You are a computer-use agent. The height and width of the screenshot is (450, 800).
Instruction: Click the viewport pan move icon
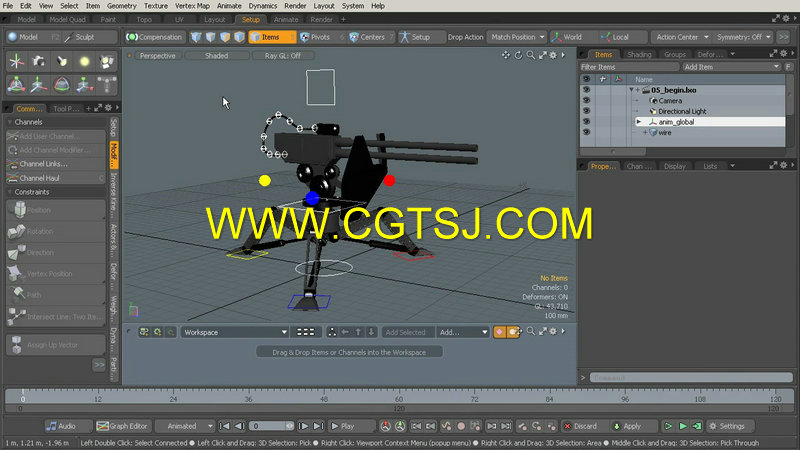[x=506, y=55]
